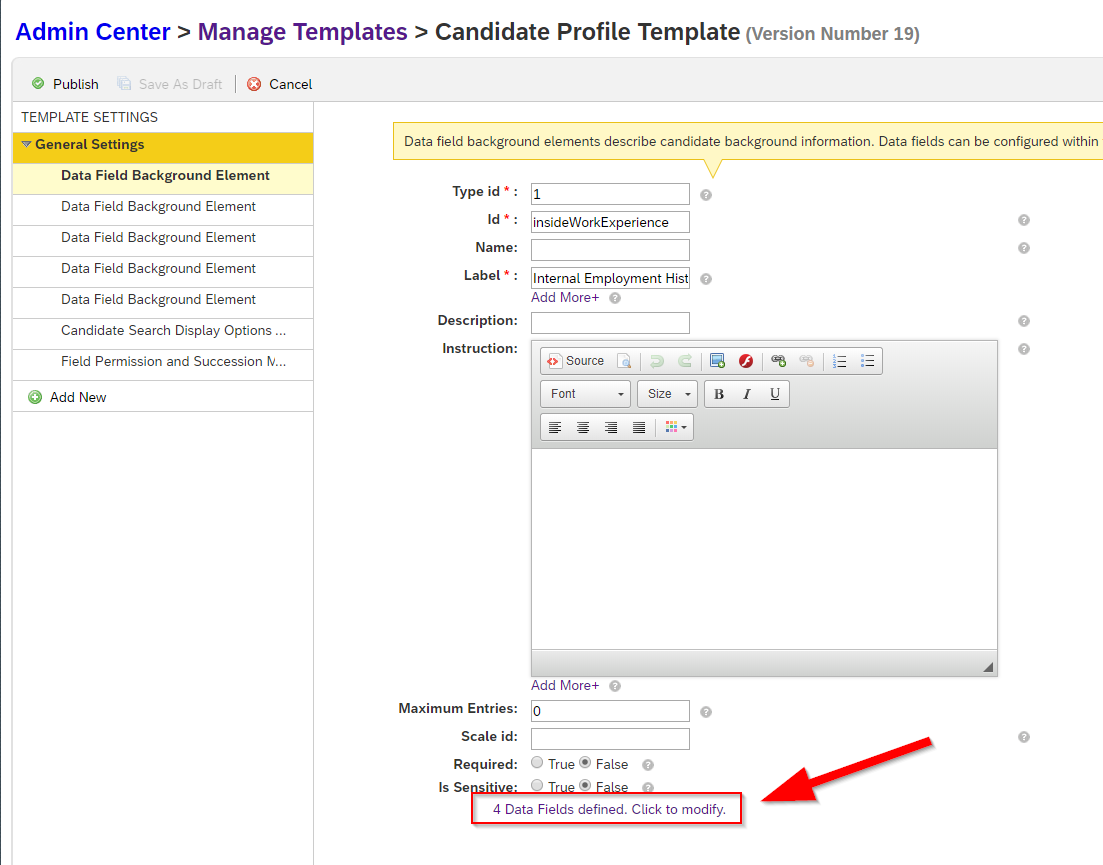Cancel template editing

tap(279, 84)
